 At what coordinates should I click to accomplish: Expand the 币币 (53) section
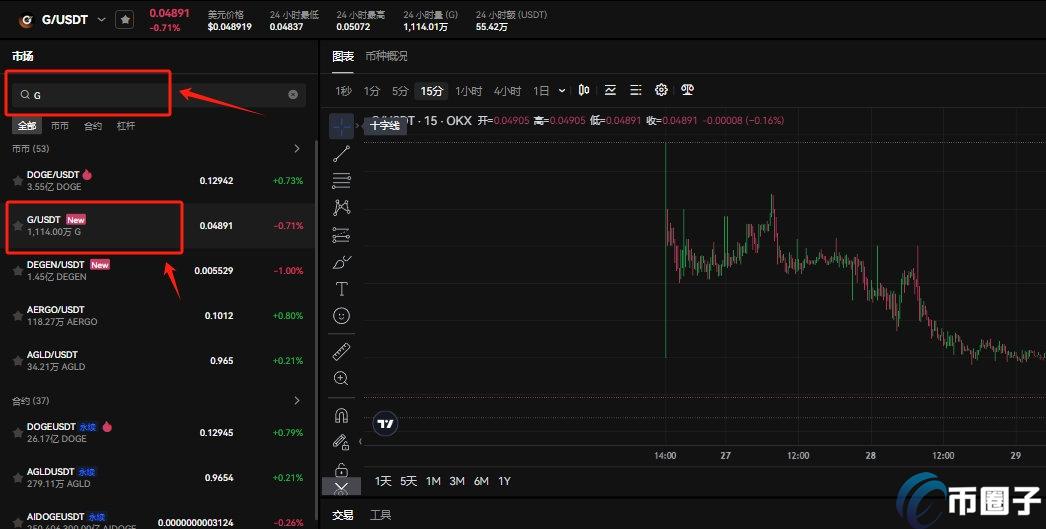296,149
